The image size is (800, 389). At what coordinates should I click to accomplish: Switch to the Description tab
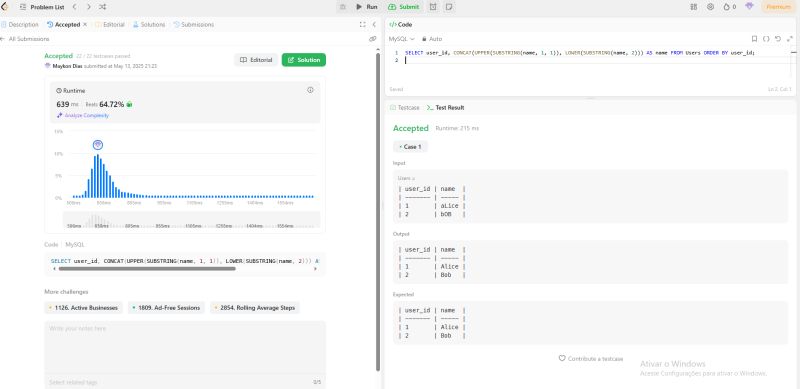[20, 25]
